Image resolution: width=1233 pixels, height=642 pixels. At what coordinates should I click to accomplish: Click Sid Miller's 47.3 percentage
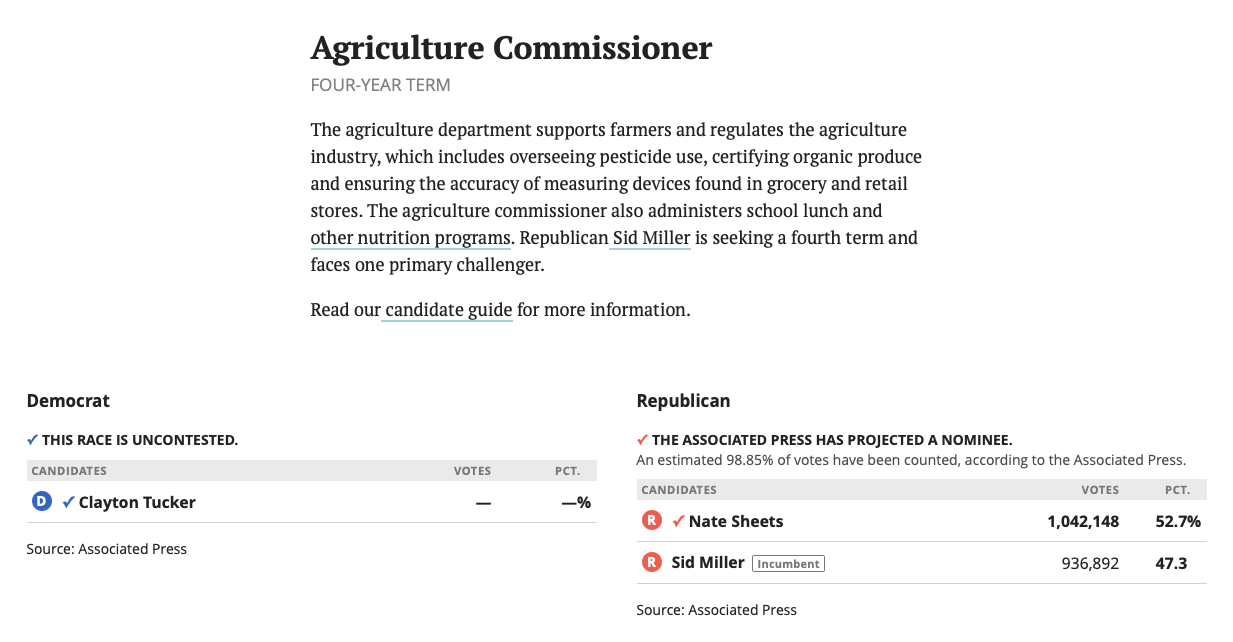1171,563
